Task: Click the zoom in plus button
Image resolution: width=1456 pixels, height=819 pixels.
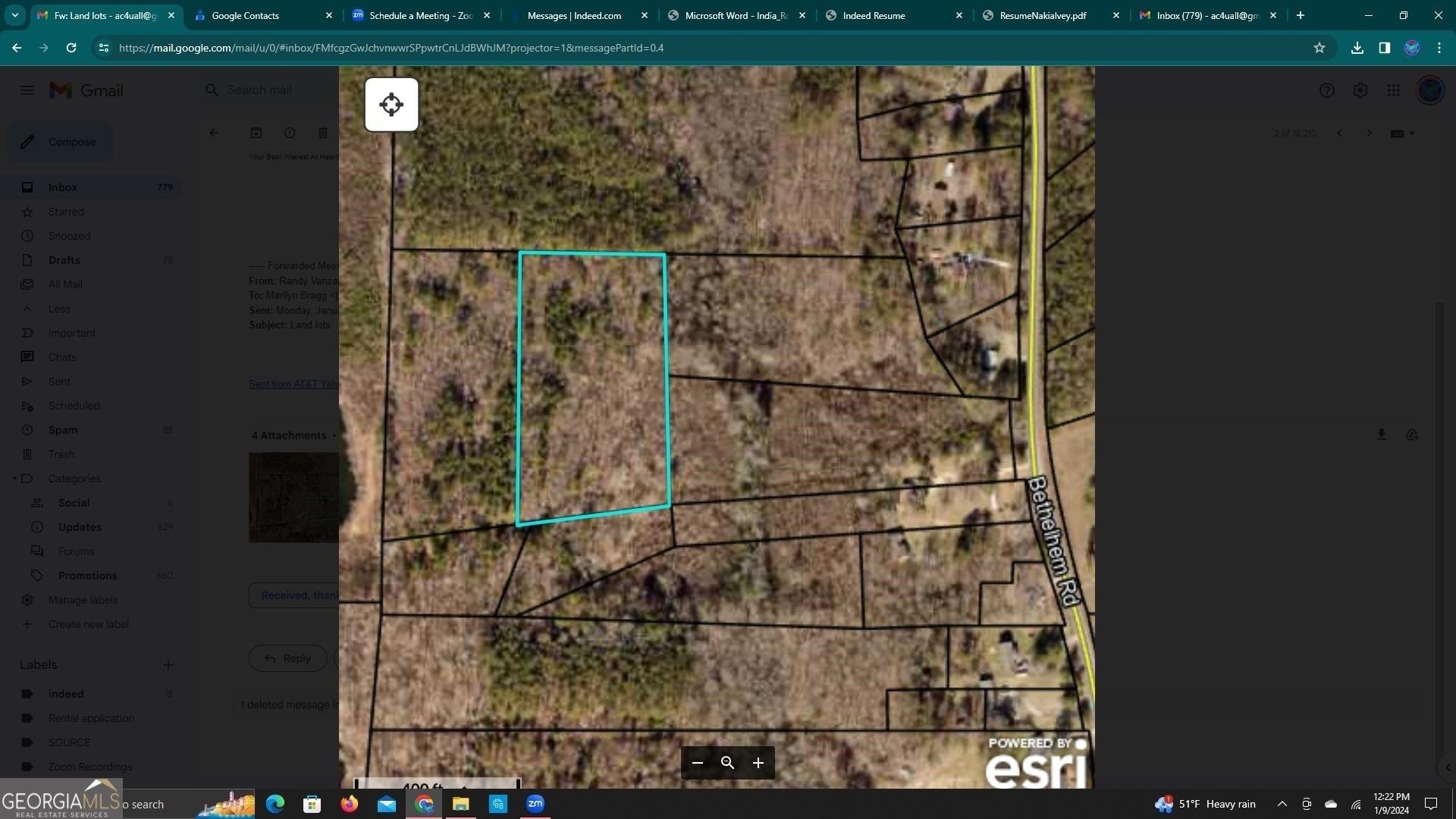Action: point(758,763)
